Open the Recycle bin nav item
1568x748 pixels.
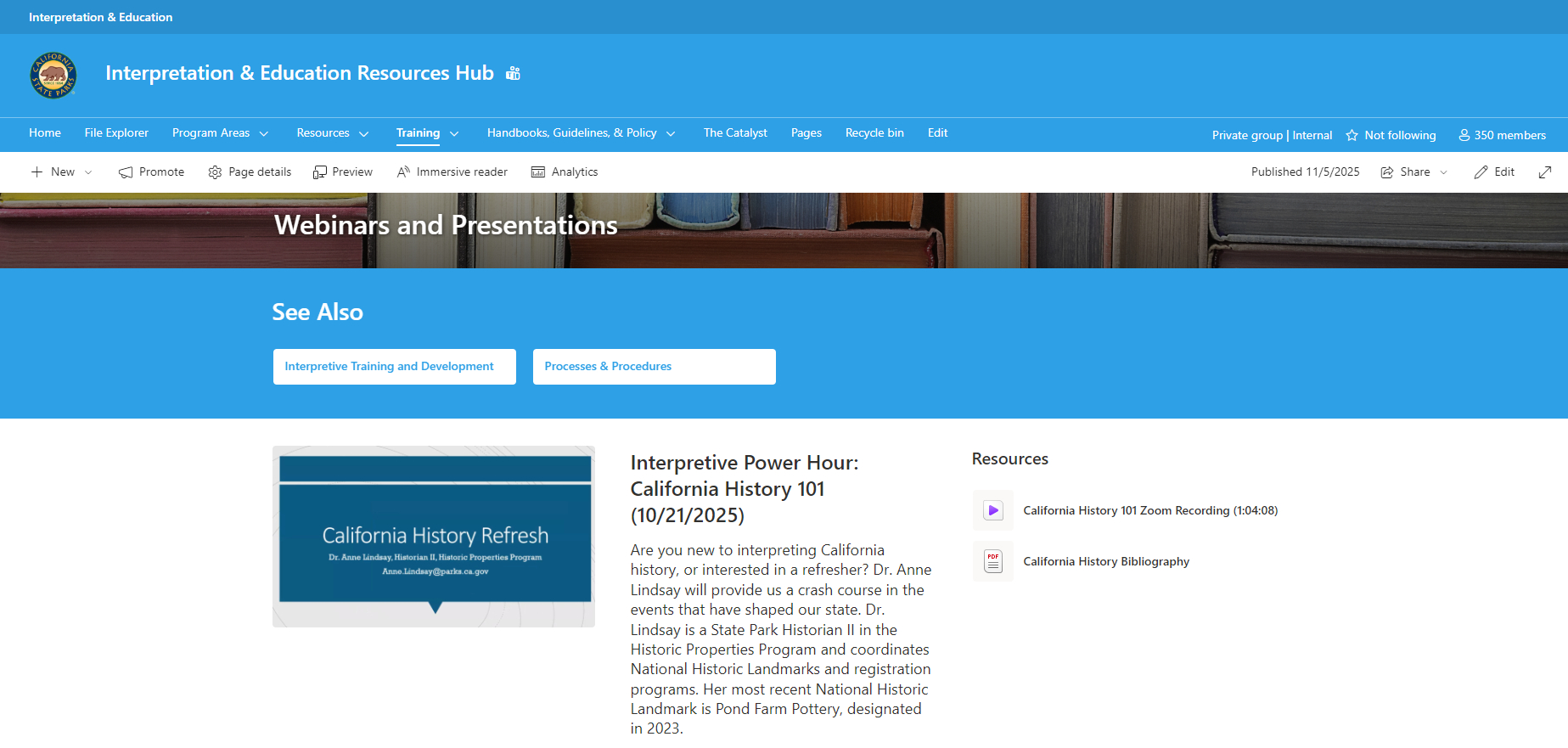[874, 133]
